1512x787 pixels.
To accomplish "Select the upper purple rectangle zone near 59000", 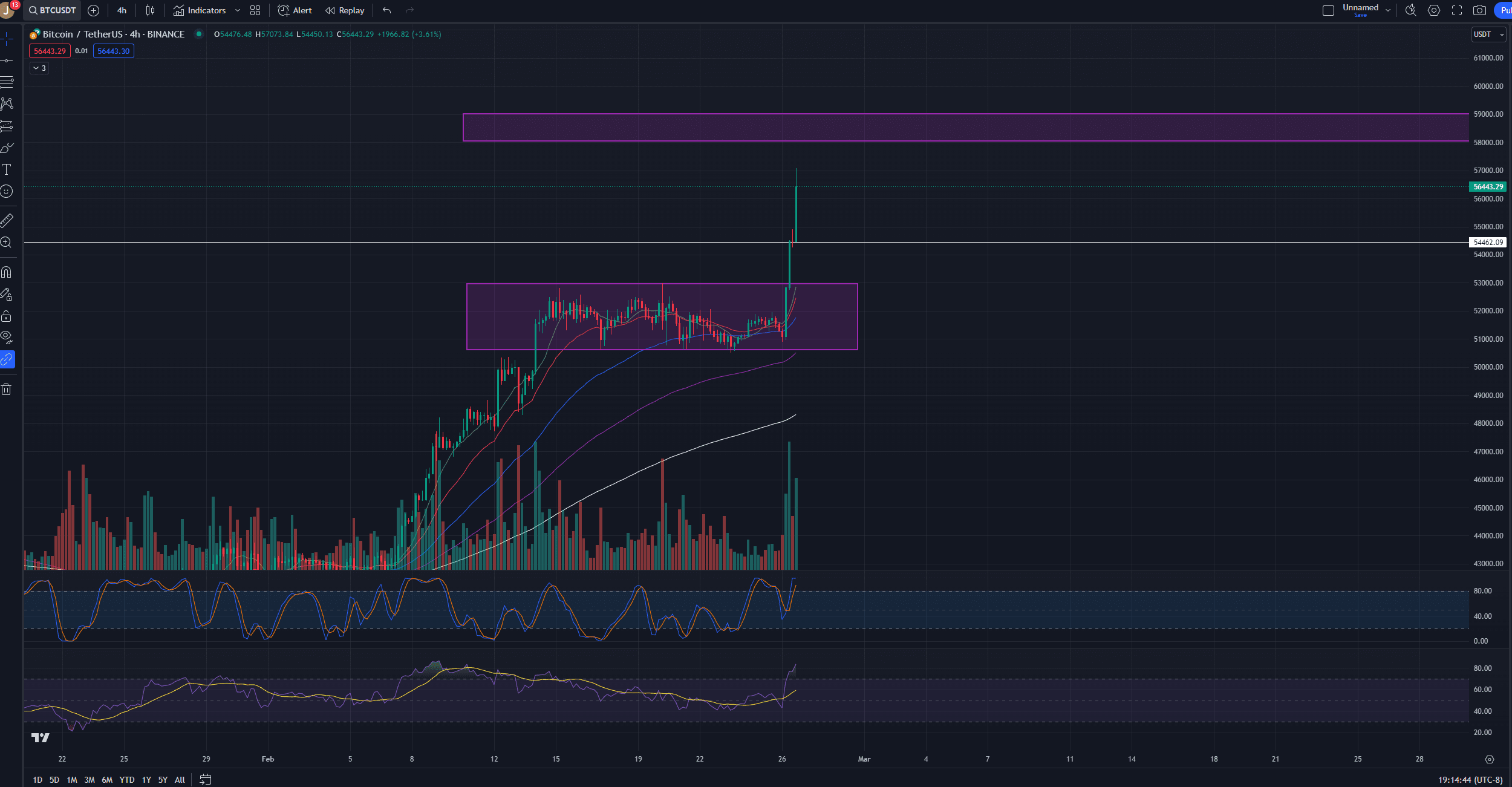I will point(966,127).
